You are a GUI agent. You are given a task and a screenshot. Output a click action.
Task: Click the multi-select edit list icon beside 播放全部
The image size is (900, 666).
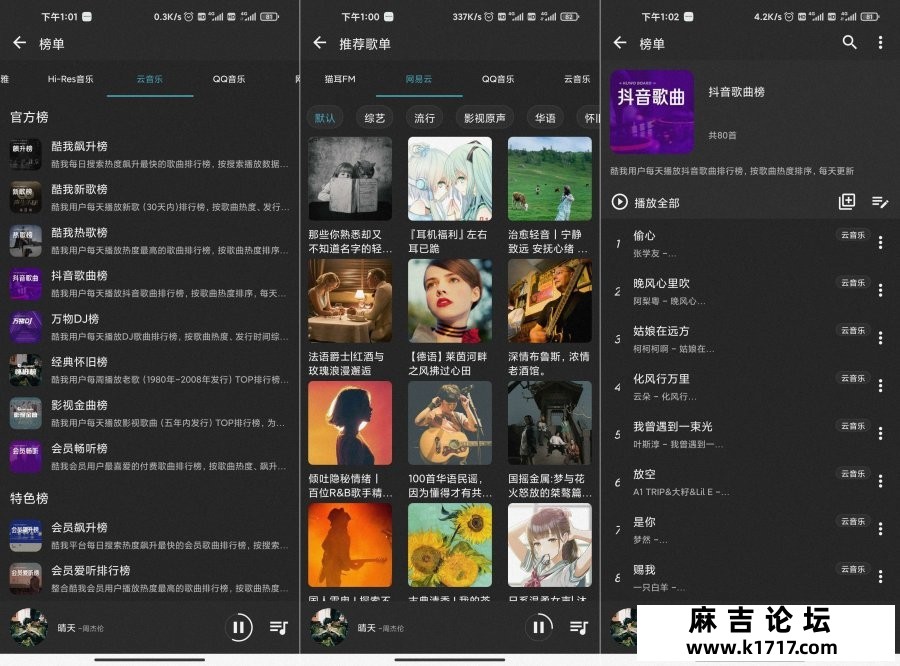880,202
